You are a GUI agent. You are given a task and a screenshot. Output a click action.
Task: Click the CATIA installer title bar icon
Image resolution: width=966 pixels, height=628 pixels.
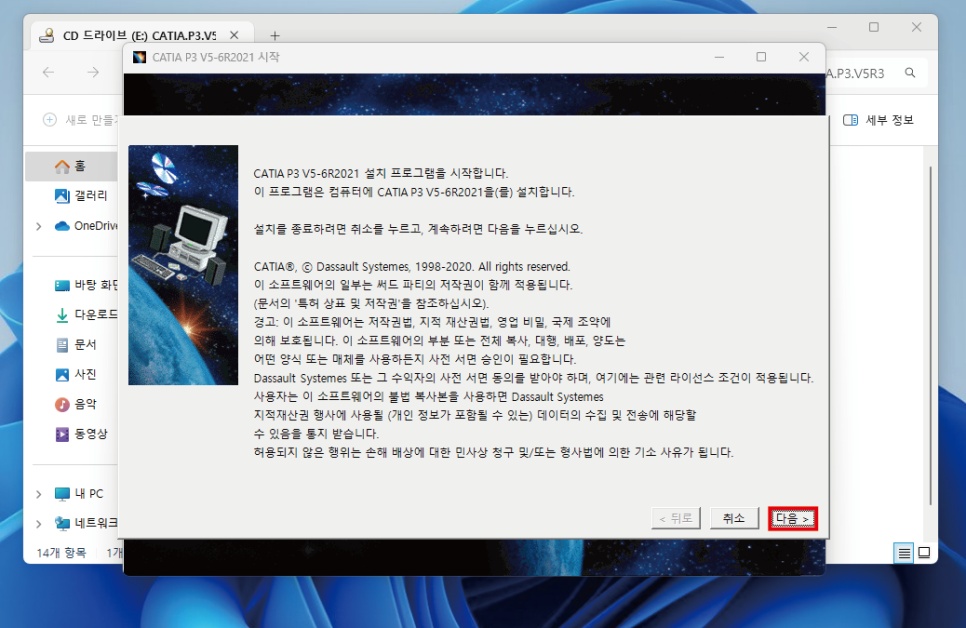pos(139,57)
